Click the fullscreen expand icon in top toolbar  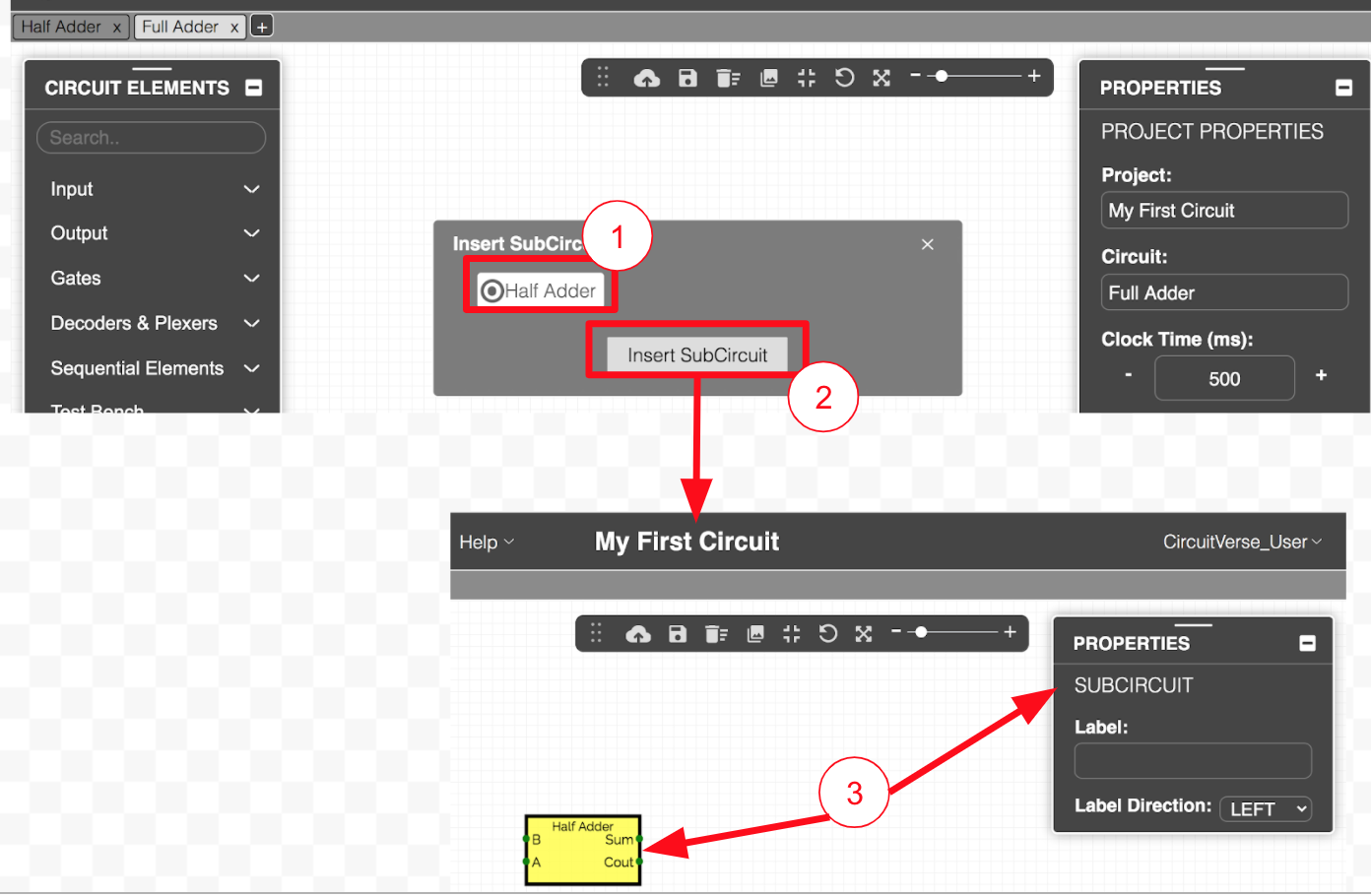pos(881,78)
